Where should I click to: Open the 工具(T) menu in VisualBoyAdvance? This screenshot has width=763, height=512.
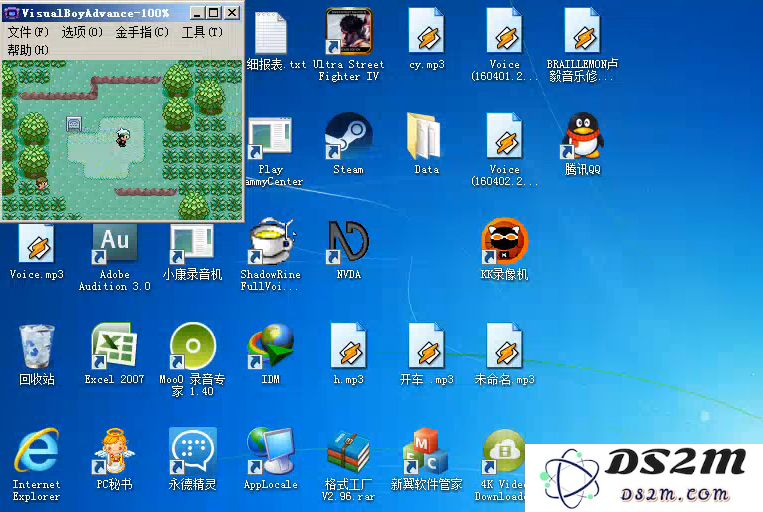[202, 32]
